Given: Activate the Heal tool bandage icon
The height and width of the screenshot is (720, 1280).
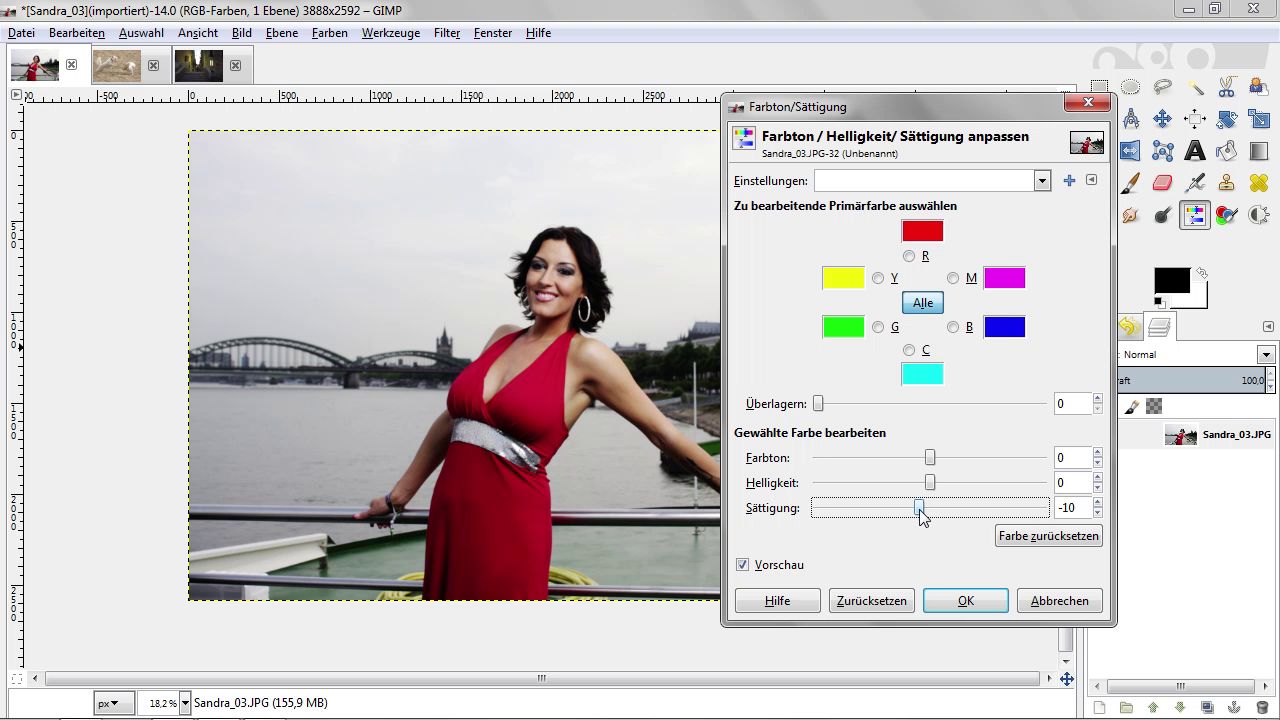Looking at the screenshot, I should [x=1258, y=183].
